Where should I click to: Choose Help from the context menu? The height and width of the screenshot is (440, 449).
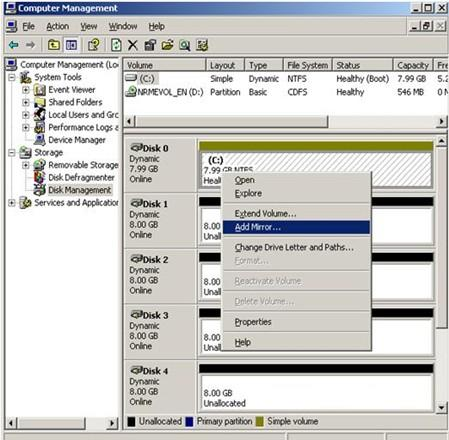coord(296,342)
